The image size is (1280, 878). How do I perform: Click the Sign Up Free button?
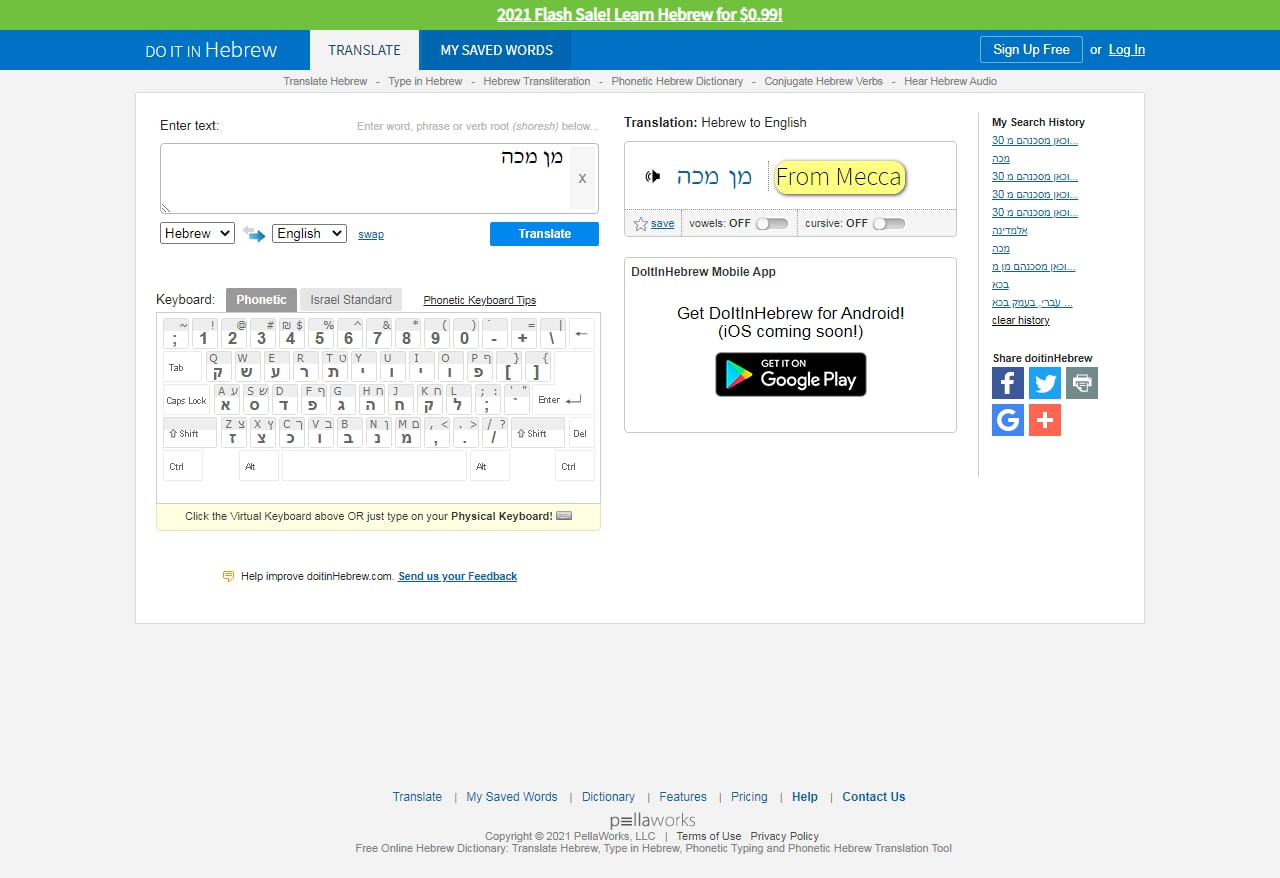(x=1031, y=50)
